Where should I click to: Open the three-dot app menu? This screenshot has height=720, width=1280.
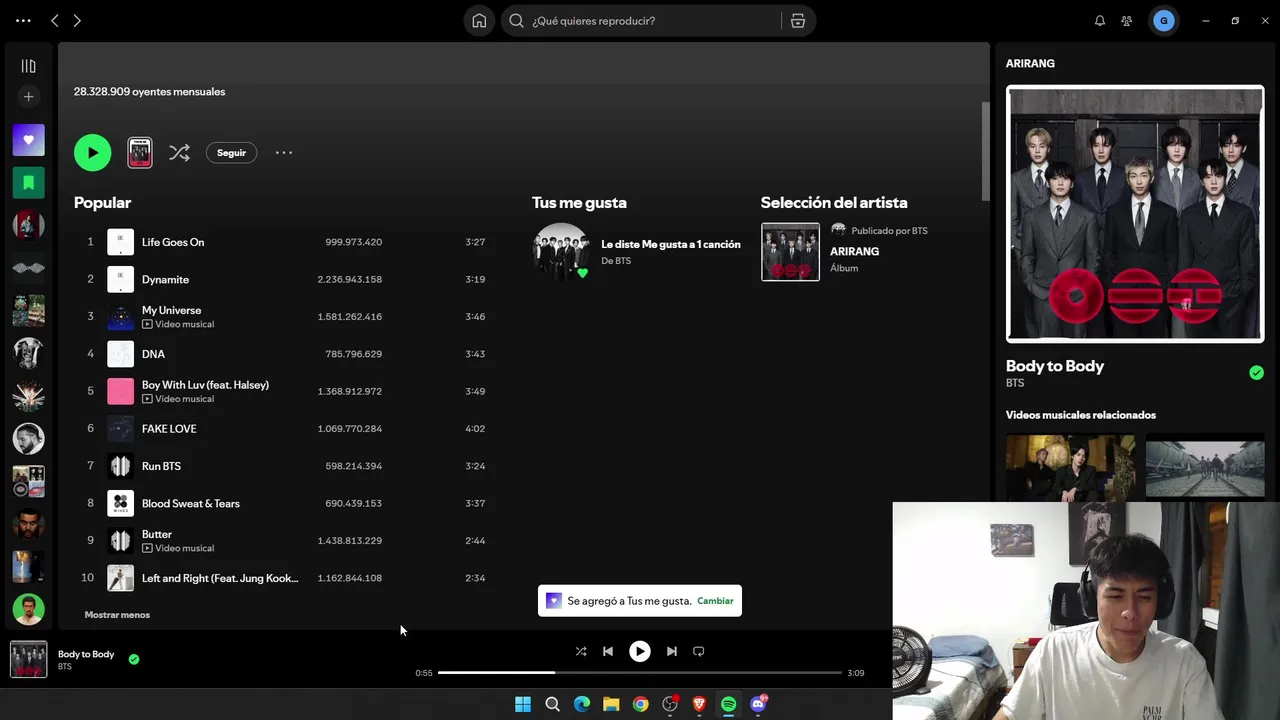coord(23,20)
